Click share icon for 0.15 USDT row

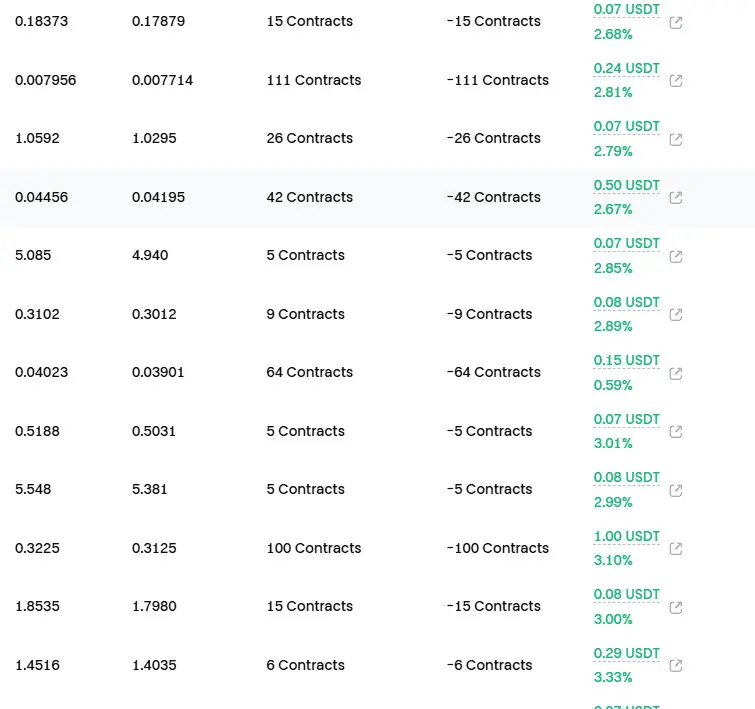[x=676, y=373]
